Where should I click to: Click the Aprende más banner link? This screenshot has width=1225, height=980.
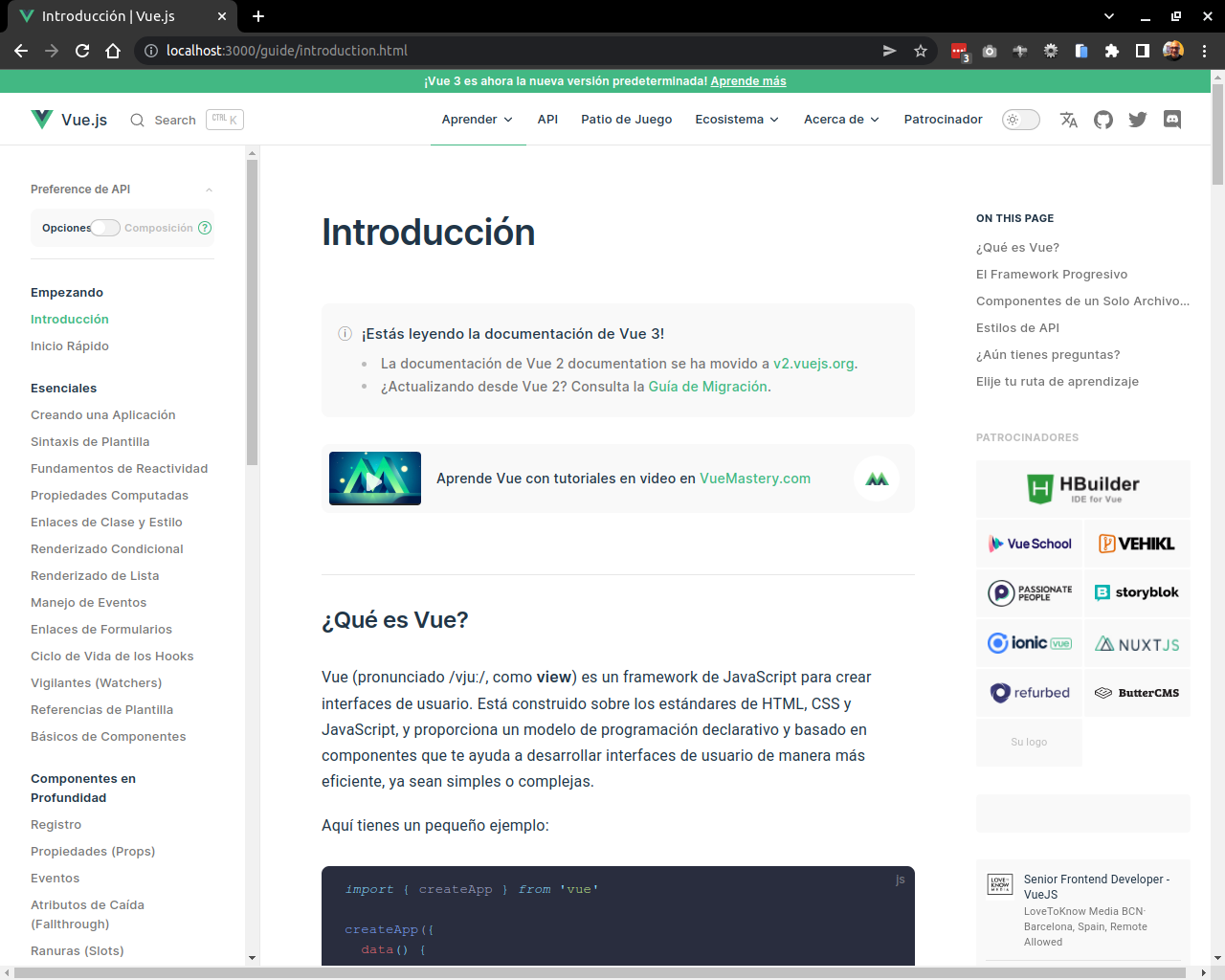748,81
